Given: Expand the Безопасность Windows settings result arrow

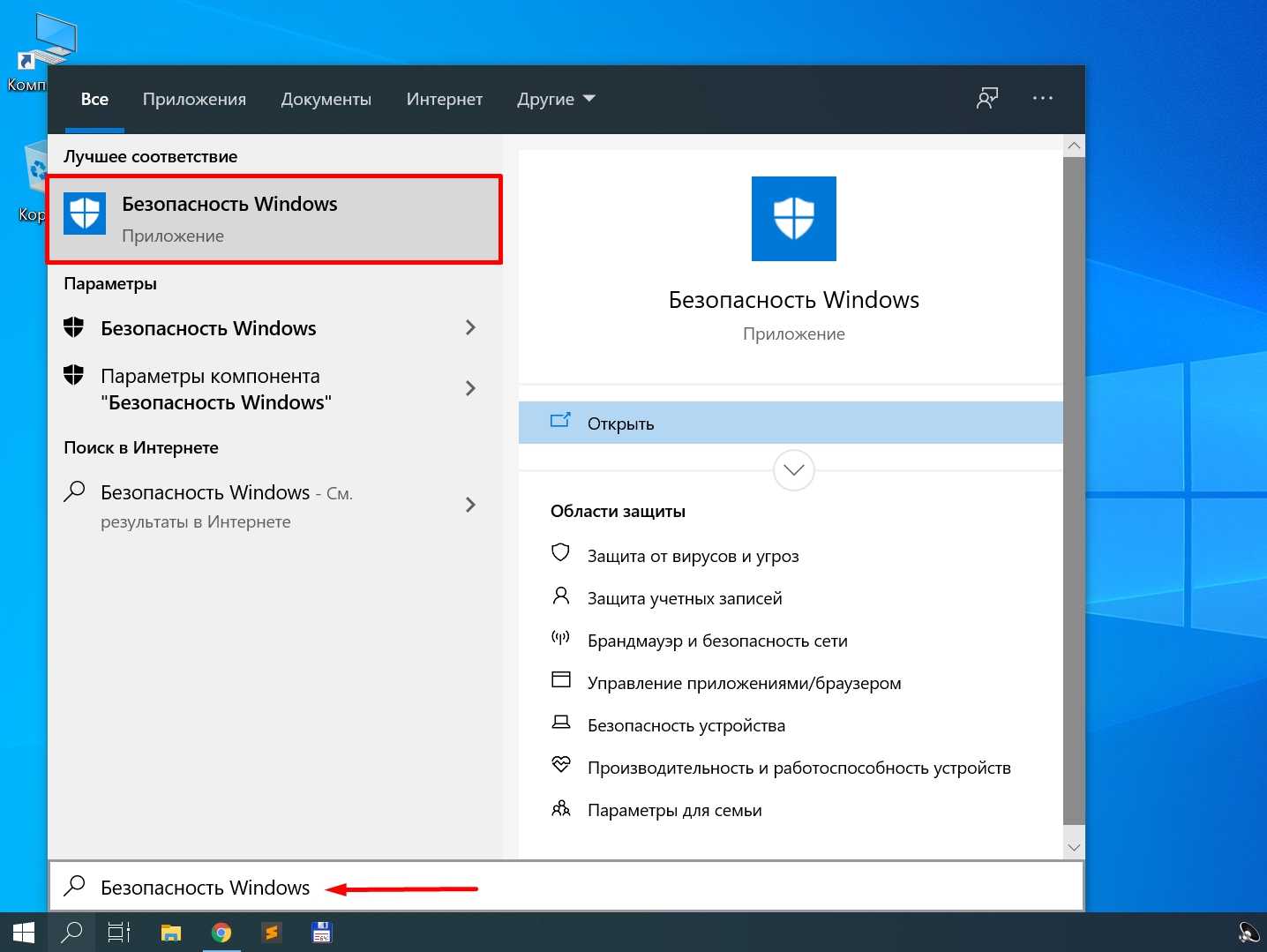Looking at the screenshot, I should (x=470, y=327).
